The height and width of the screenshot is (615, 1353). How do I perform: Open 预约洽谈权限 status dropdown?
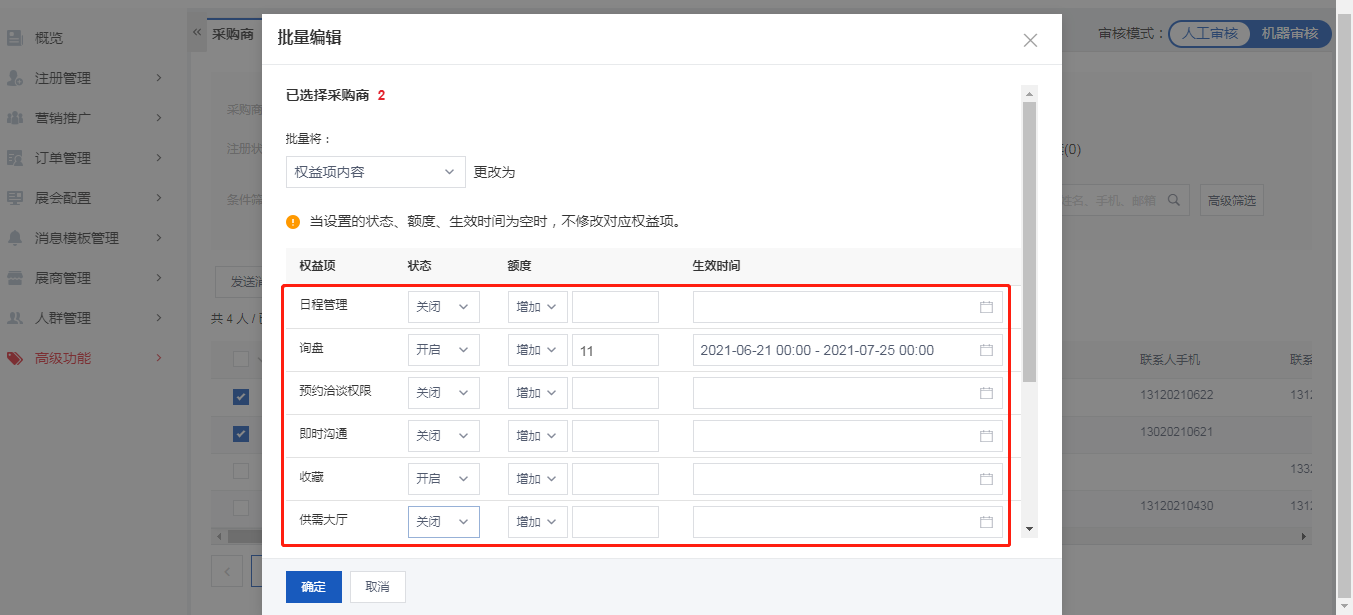(444, 393)
